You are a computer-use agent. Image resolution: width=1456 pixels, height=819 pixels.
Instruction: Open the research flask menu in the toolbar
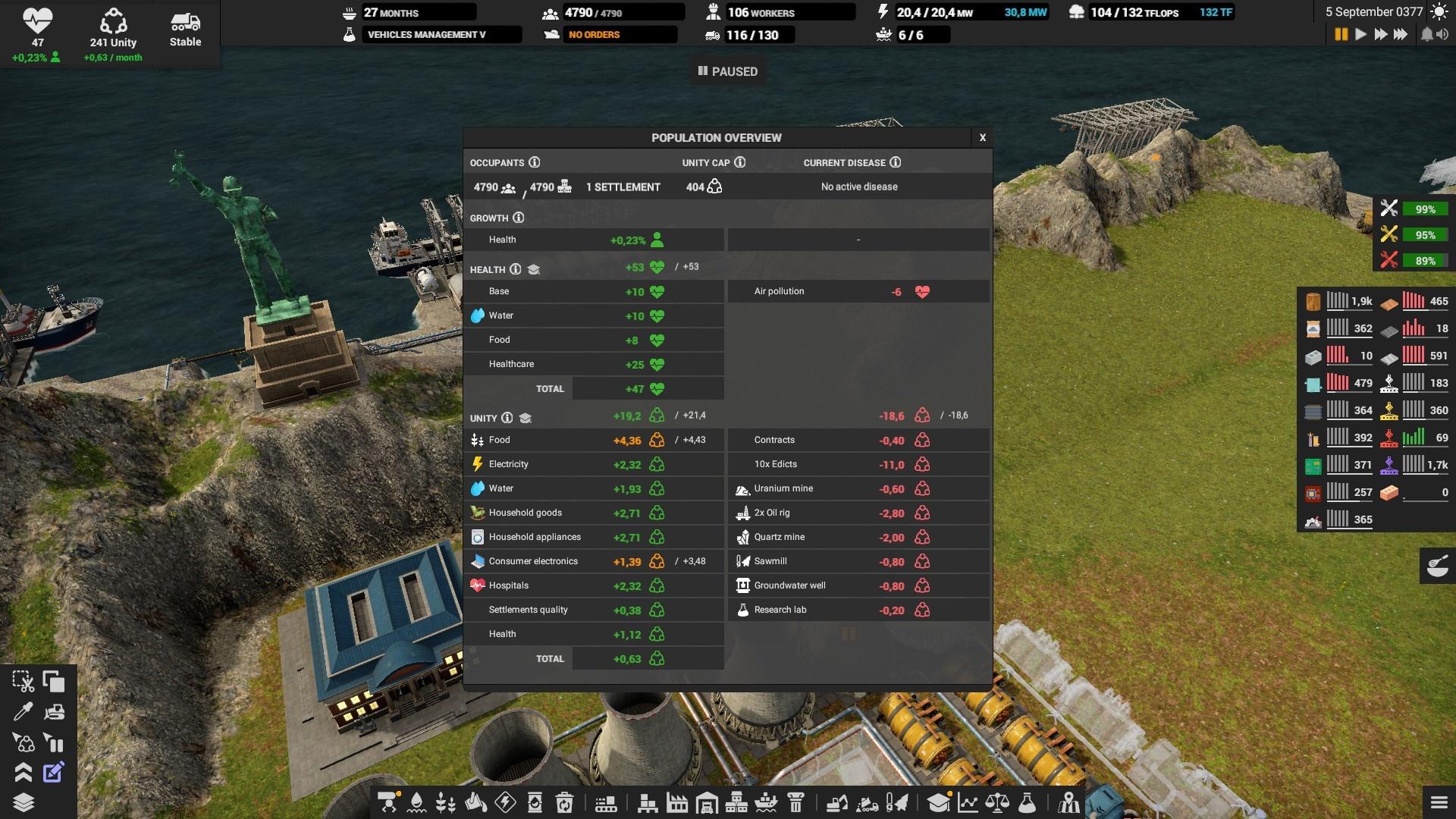[1027, 802]
